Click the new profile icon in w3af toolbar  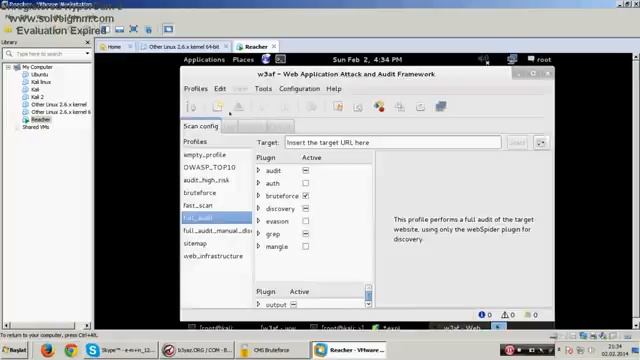click(x=218, y=107)
